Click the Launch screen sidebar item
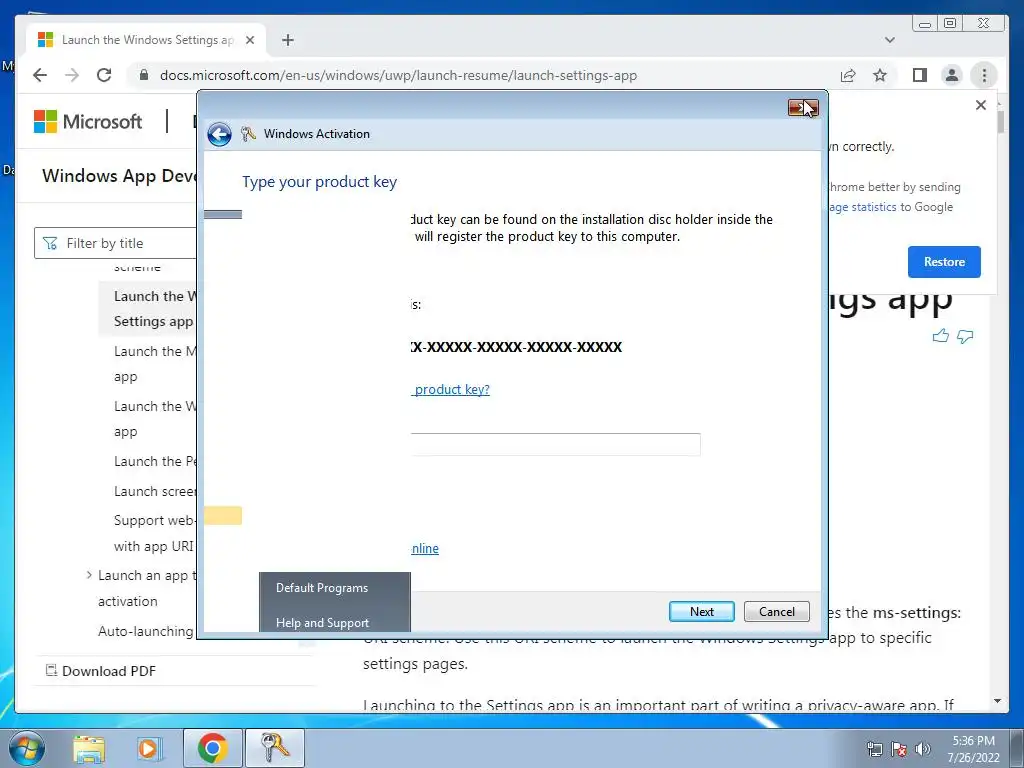The width and height of the screenshot is (1024, 768). 155,491
